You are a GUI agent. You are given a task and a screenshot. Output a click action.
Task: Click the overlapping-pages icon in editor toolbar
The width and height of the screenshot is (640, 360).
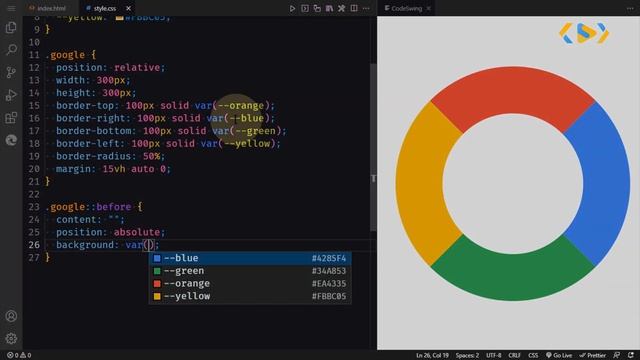pyautogui.click(x=317, y=8)
